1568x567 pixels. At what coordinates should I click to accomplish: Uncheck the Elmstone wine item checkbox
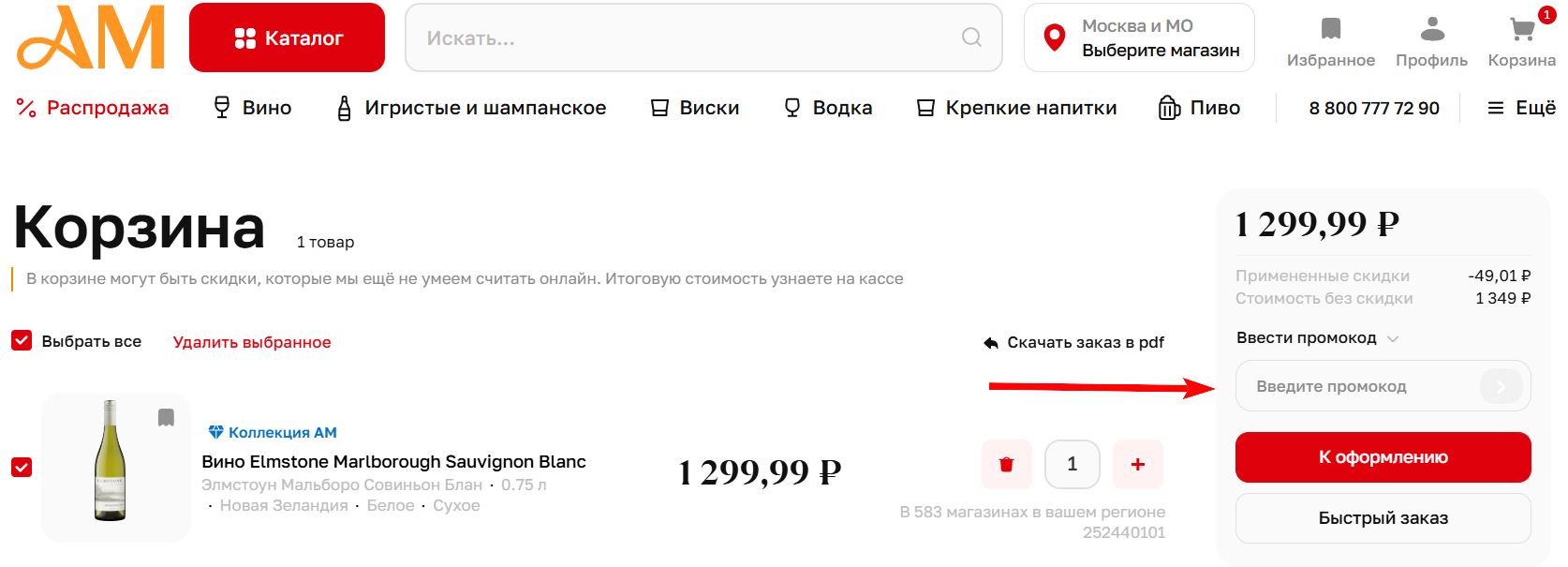[x=22, y=467]
